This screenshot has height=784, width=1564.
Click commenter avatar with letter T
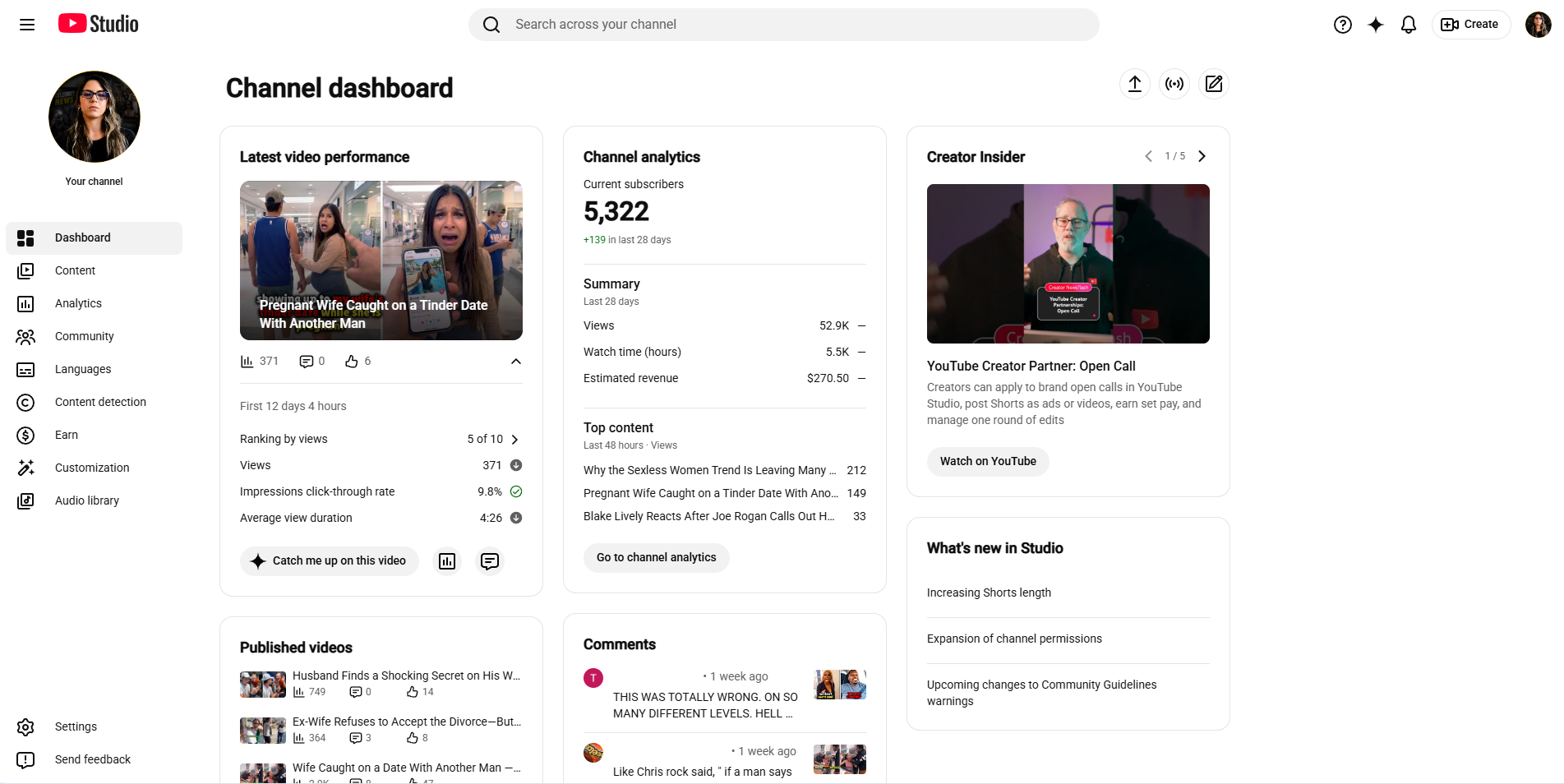coord(593,678)
